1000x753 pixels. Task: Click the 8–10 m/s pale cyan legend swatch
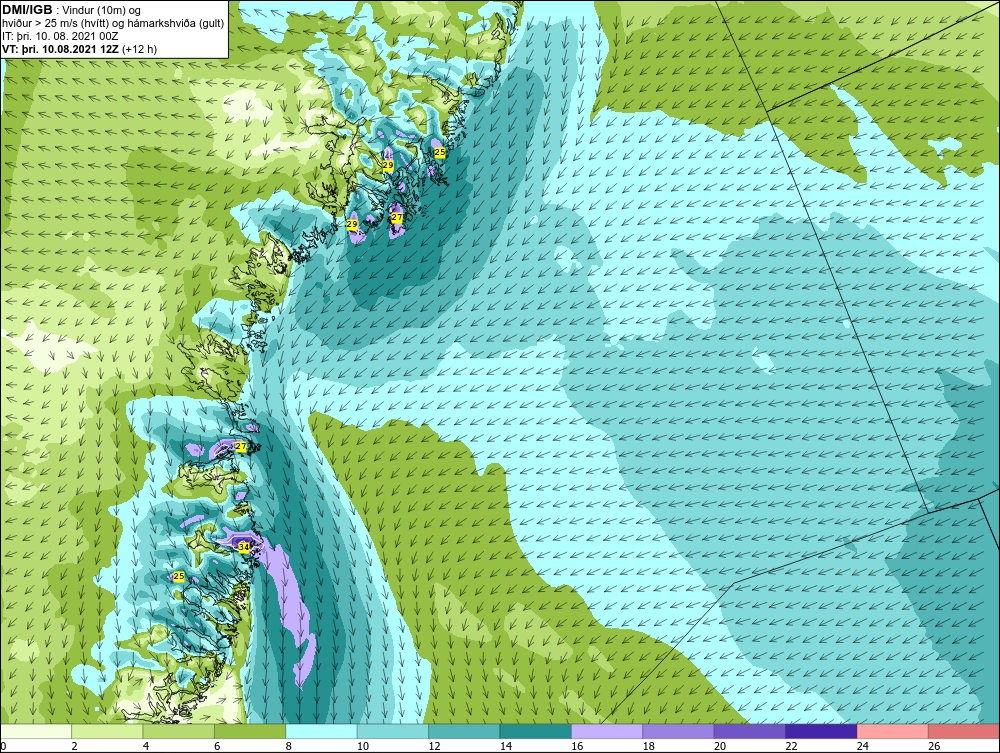(x=321, y=731)
